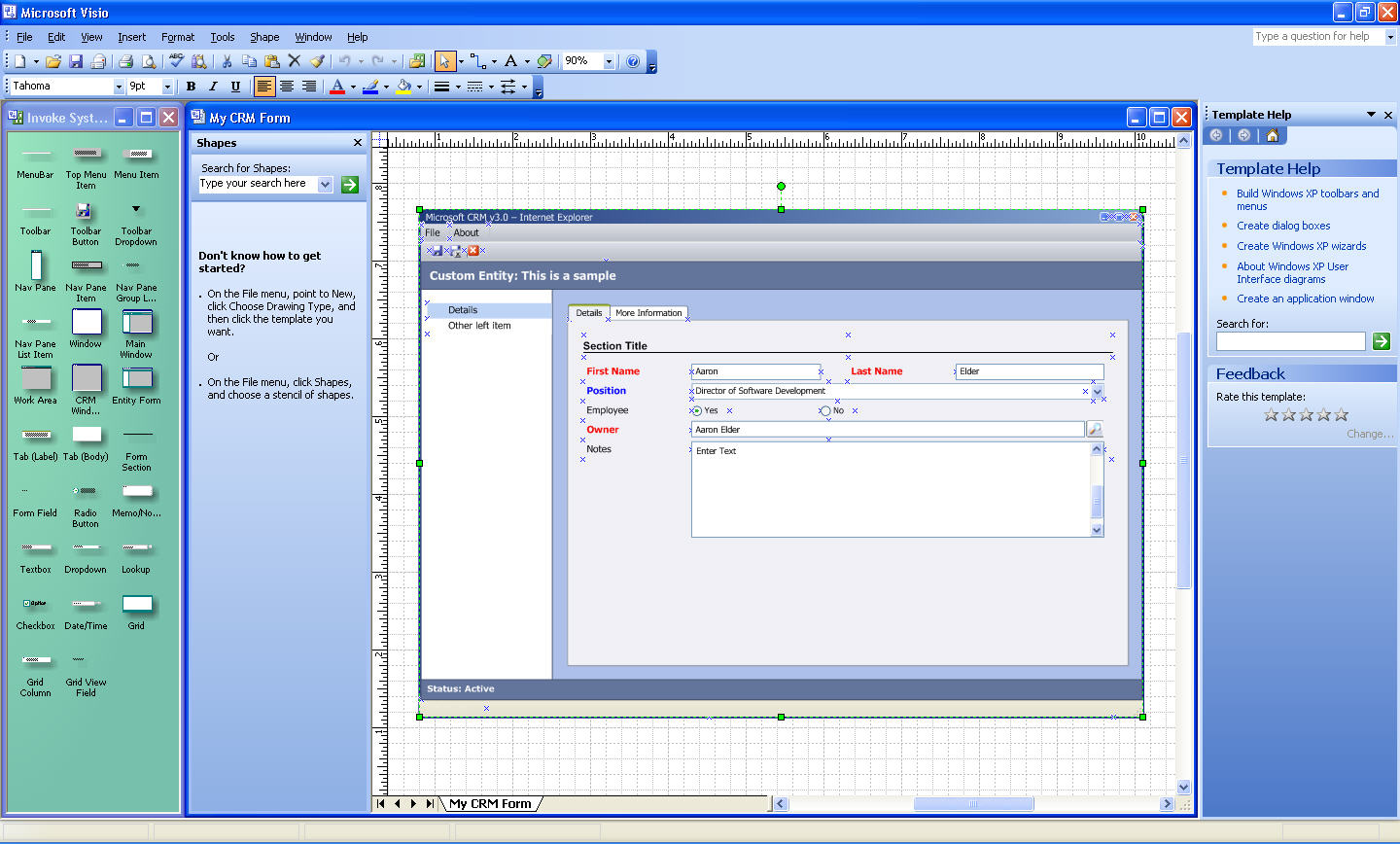1400x844 pixels.
Task: Select the Entity Form stencil shape
Action: 136,384
